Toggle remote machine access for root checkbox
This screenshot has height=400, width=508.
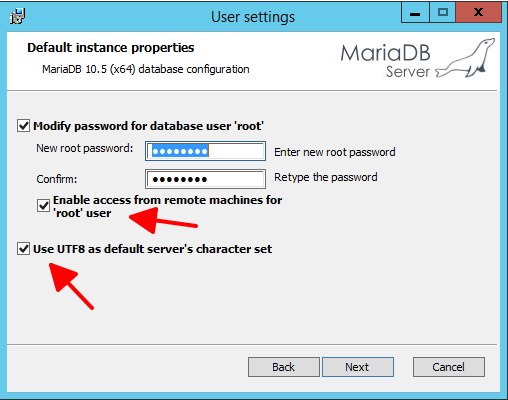point(43,206)
